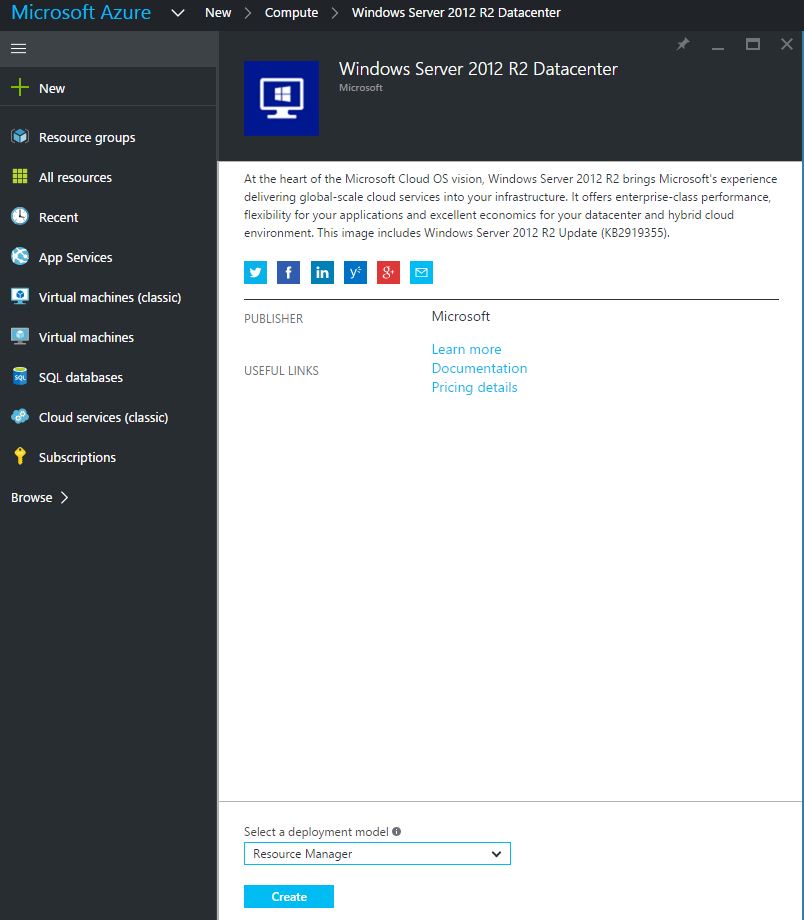This screenshot has width=804, height=920.
Task: Click the App Services globe icon
Action: (x=20, y=256)
